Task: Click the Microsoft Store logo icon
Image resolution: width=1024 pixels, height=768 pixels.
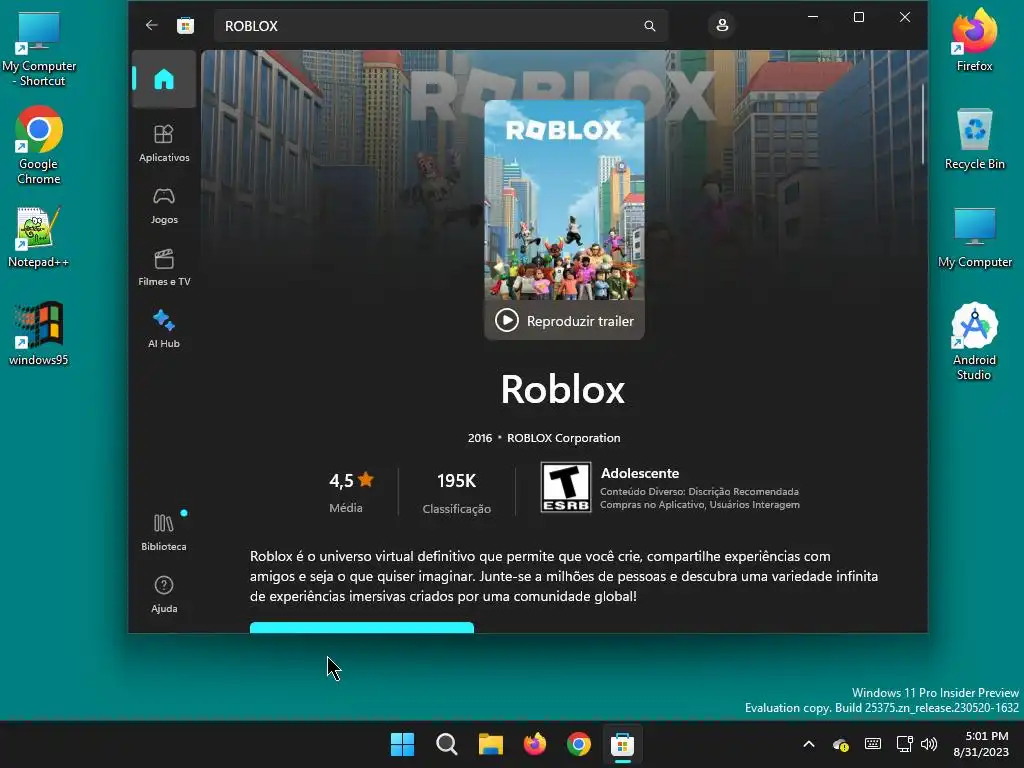Action: pos(185,25)
